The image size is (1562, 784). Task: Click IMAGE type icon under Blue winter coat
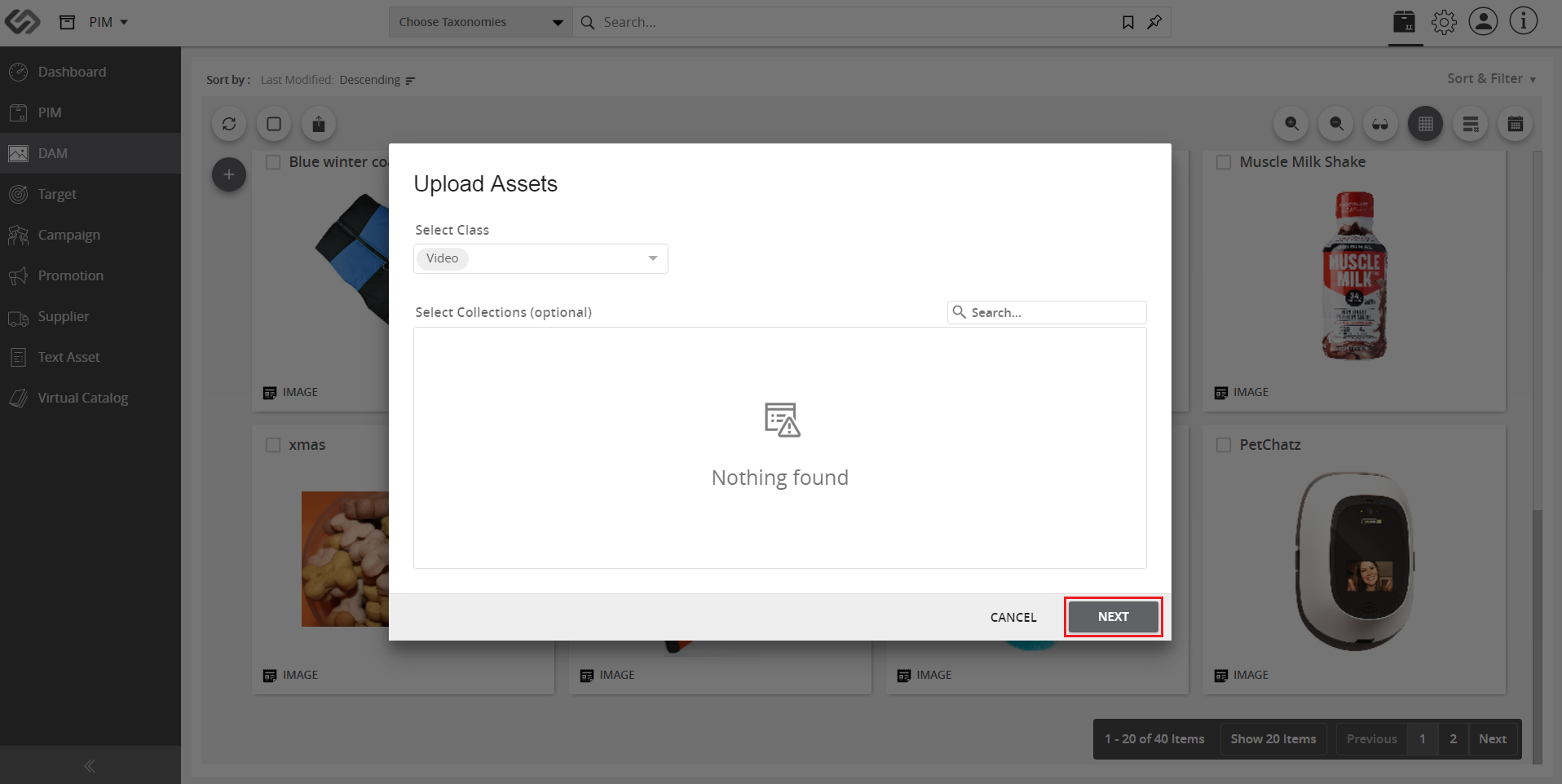pos(270,393)
